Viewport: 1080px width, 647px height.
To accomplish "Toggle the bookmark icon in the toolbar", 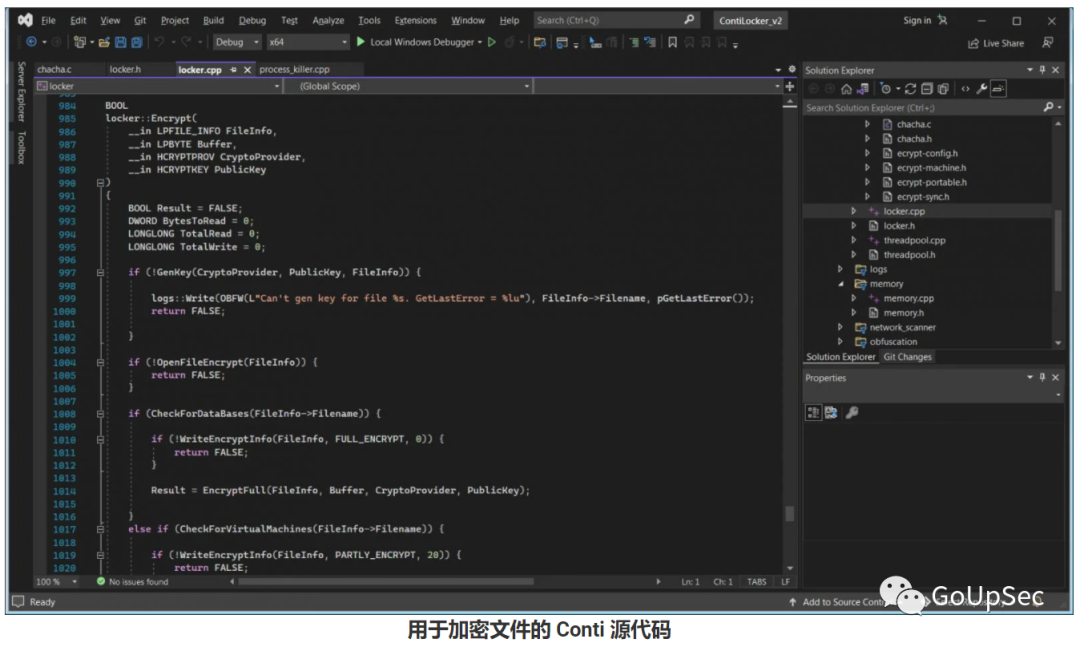I will pyautogui.click(x=672, y=42).
